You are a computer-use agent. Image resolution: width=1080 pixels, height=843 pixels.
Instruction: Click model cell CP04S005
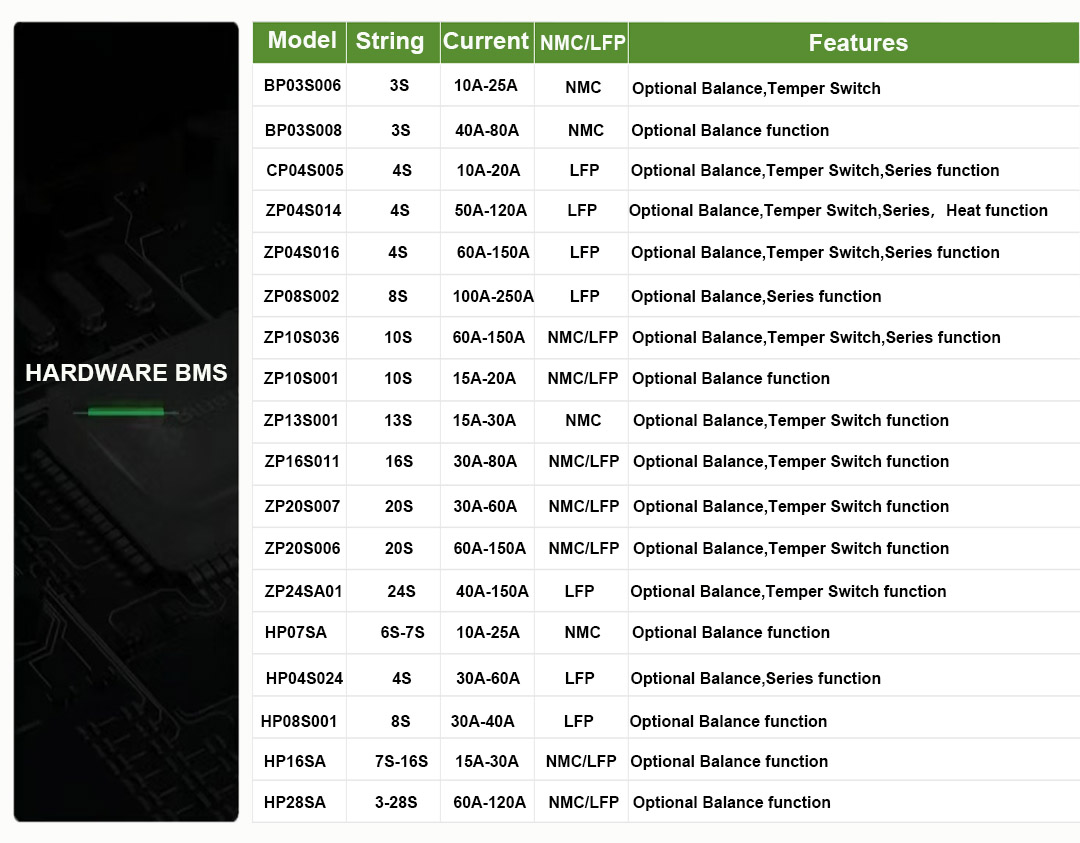304,170
